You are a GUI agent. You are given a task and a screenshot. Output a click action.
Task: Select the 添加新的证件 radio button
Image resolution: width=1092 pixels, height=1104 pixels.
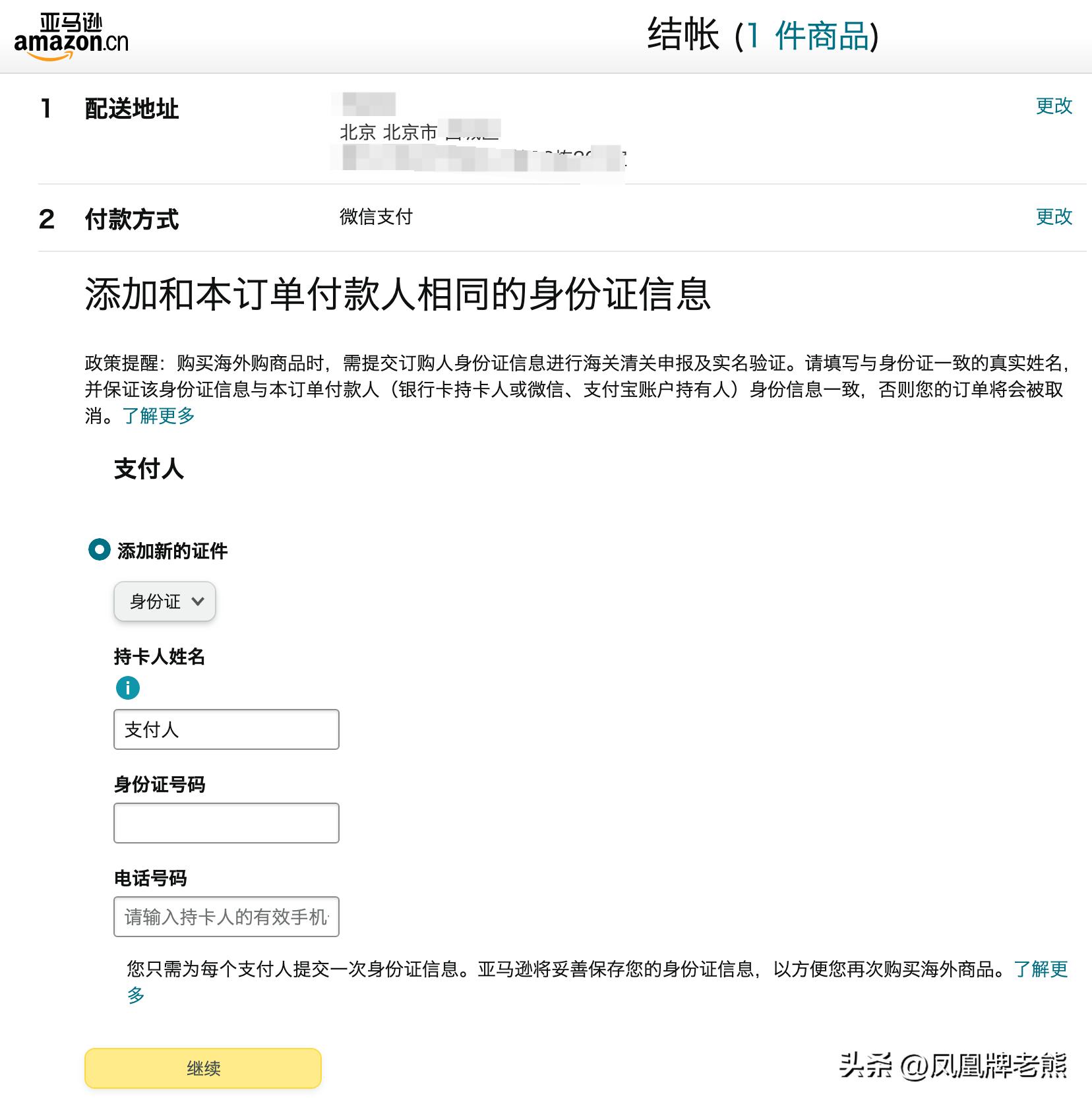[x=100, y=551]
